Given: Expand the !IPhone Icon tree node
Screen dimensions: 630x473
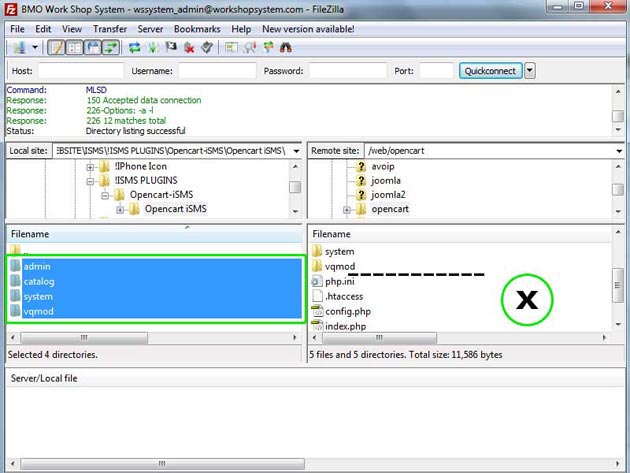Looking at the screenshot, I should [x=90, y=166].
